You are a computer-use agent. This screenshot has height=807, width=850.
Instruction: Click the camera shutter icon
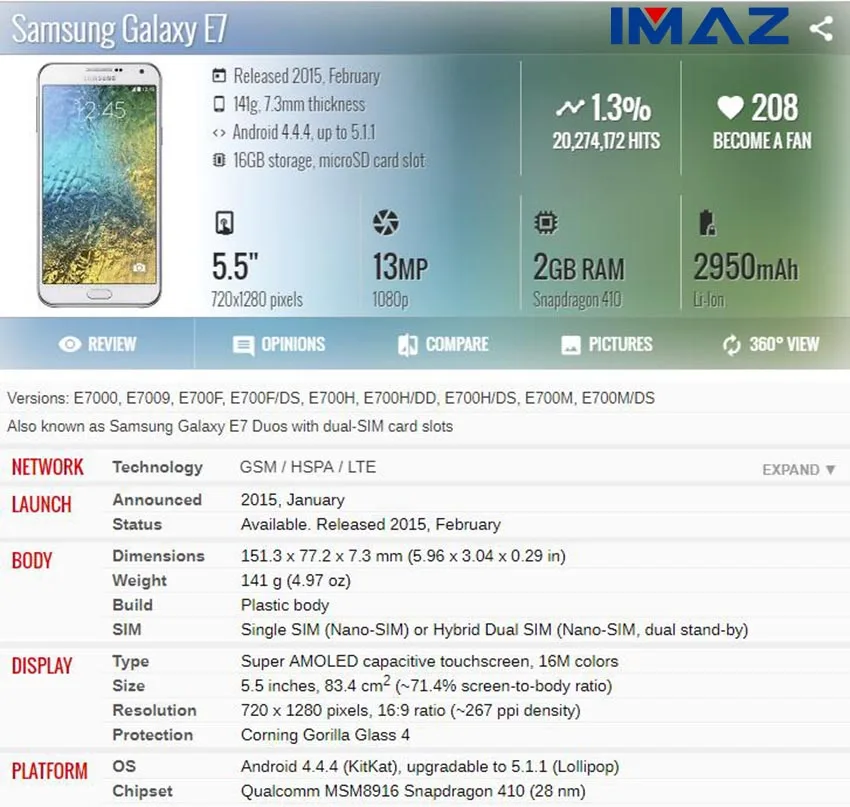point(385,222)
